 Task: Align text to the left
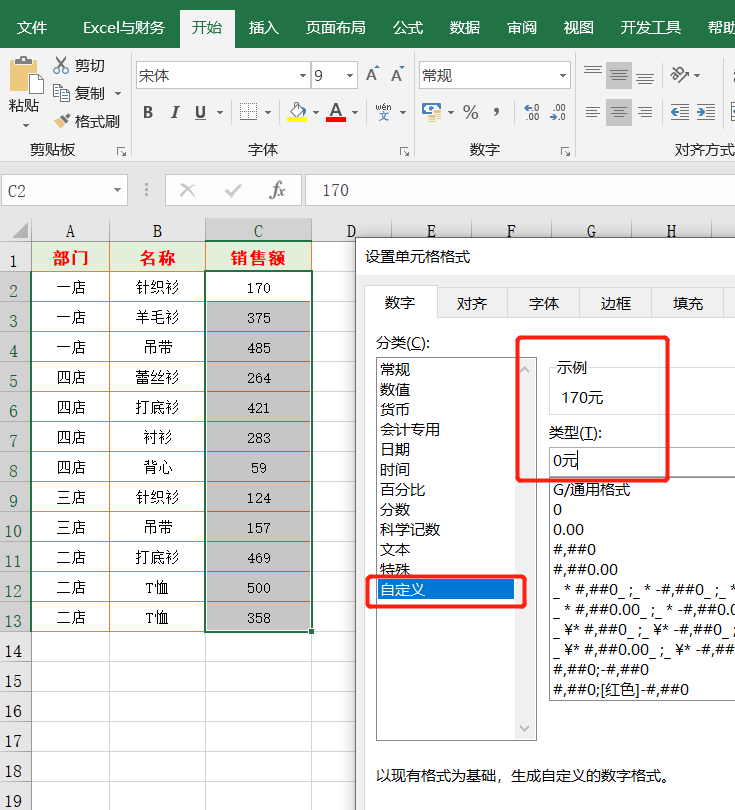click(x=593, y=112)
